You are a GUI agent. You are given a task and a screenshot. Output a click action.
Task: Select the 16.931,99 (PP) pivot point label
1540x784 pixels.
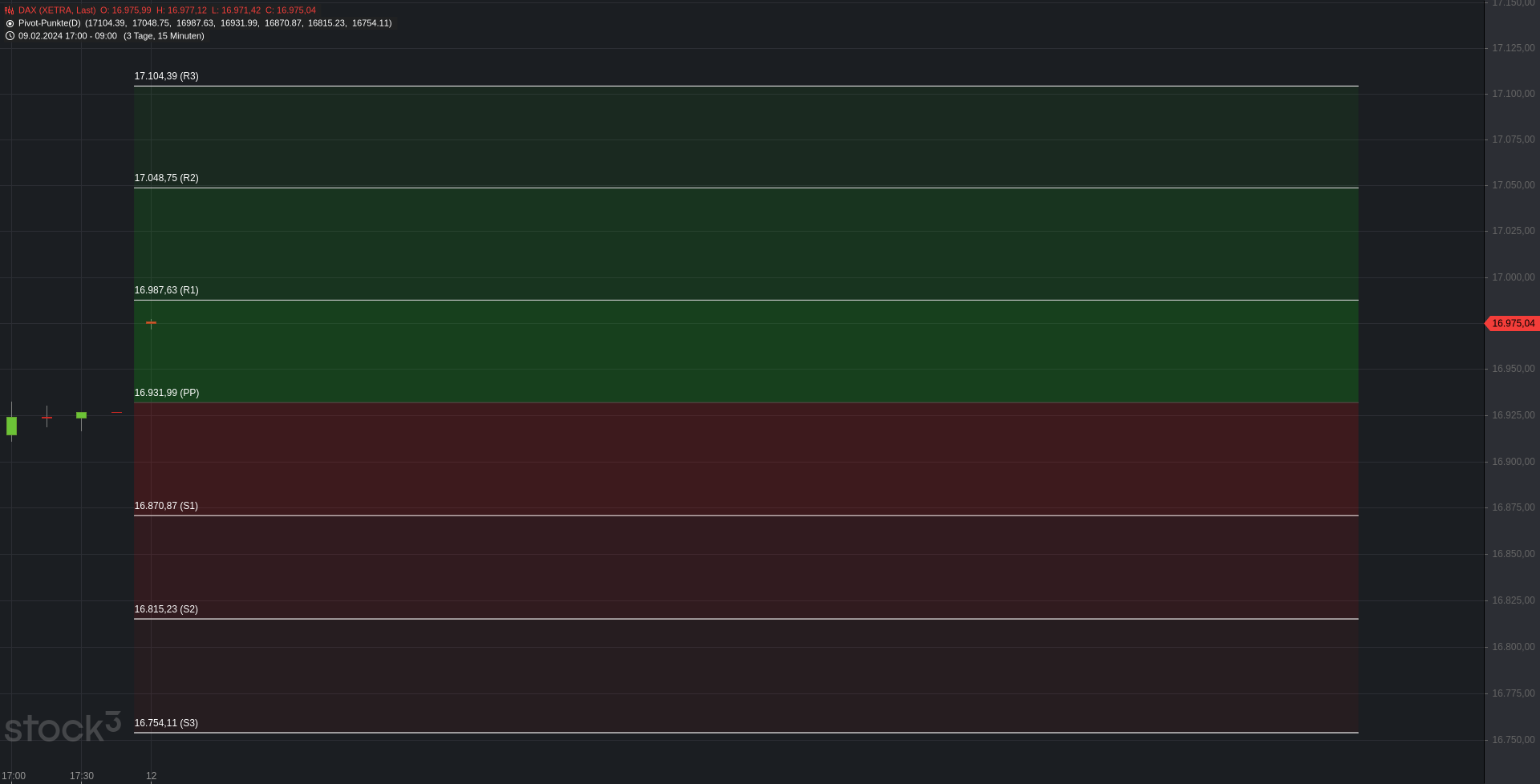coord(166,393)
